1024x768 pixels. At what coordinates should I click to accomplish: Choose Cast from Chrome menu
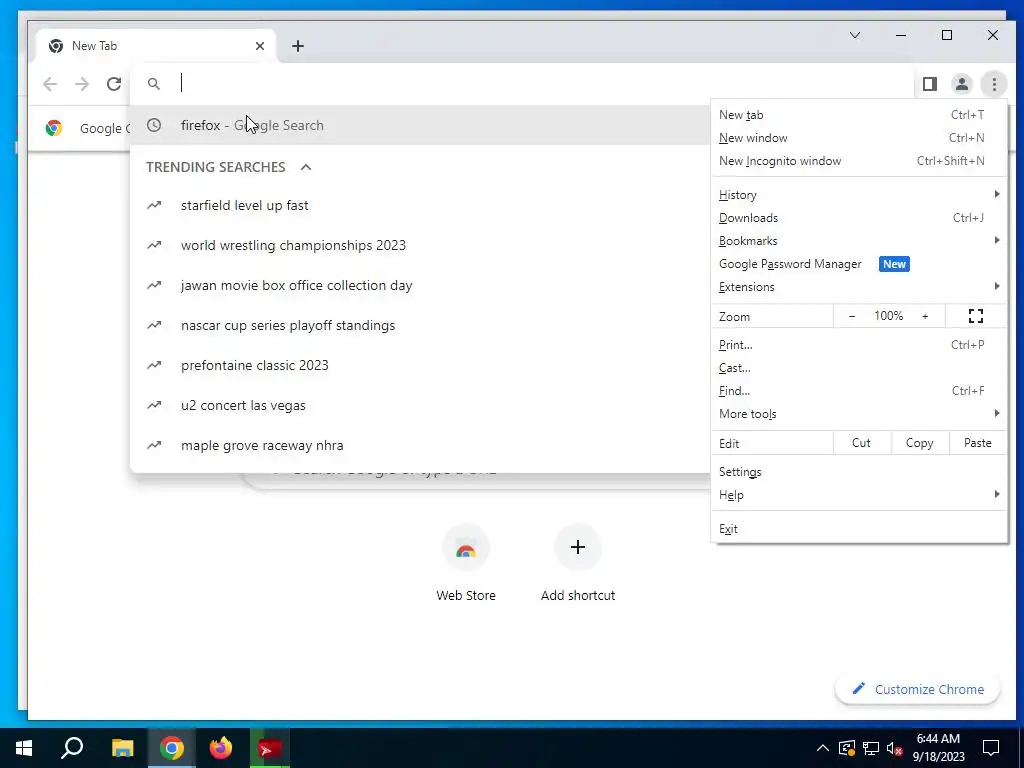coord(859,368)
